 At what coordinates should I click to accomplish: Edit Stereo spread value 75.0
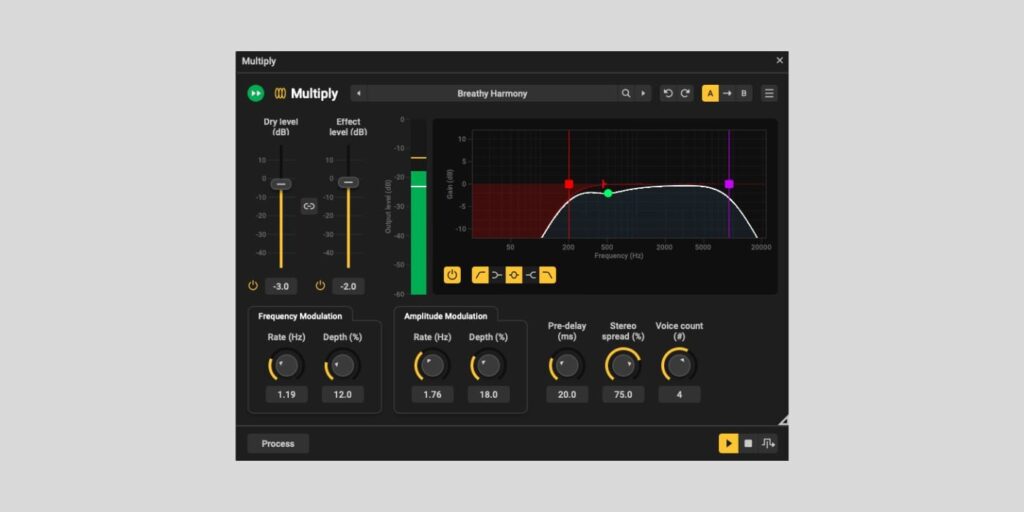pyautogui.click(x=623, y=394)
